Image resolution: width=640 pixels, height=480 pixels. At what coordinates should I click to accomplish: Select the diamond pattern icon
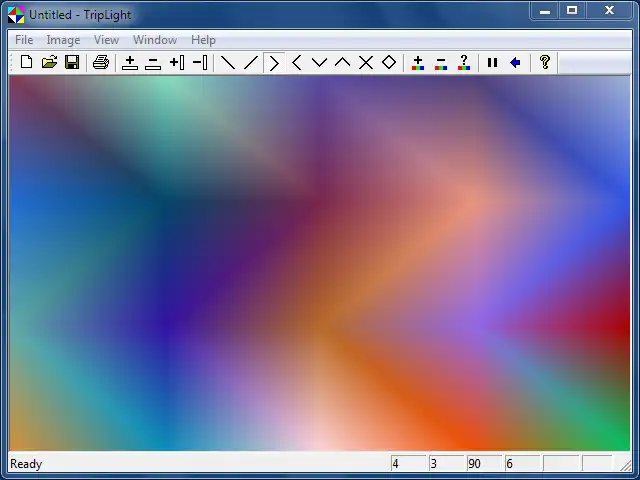click(389, 62)
